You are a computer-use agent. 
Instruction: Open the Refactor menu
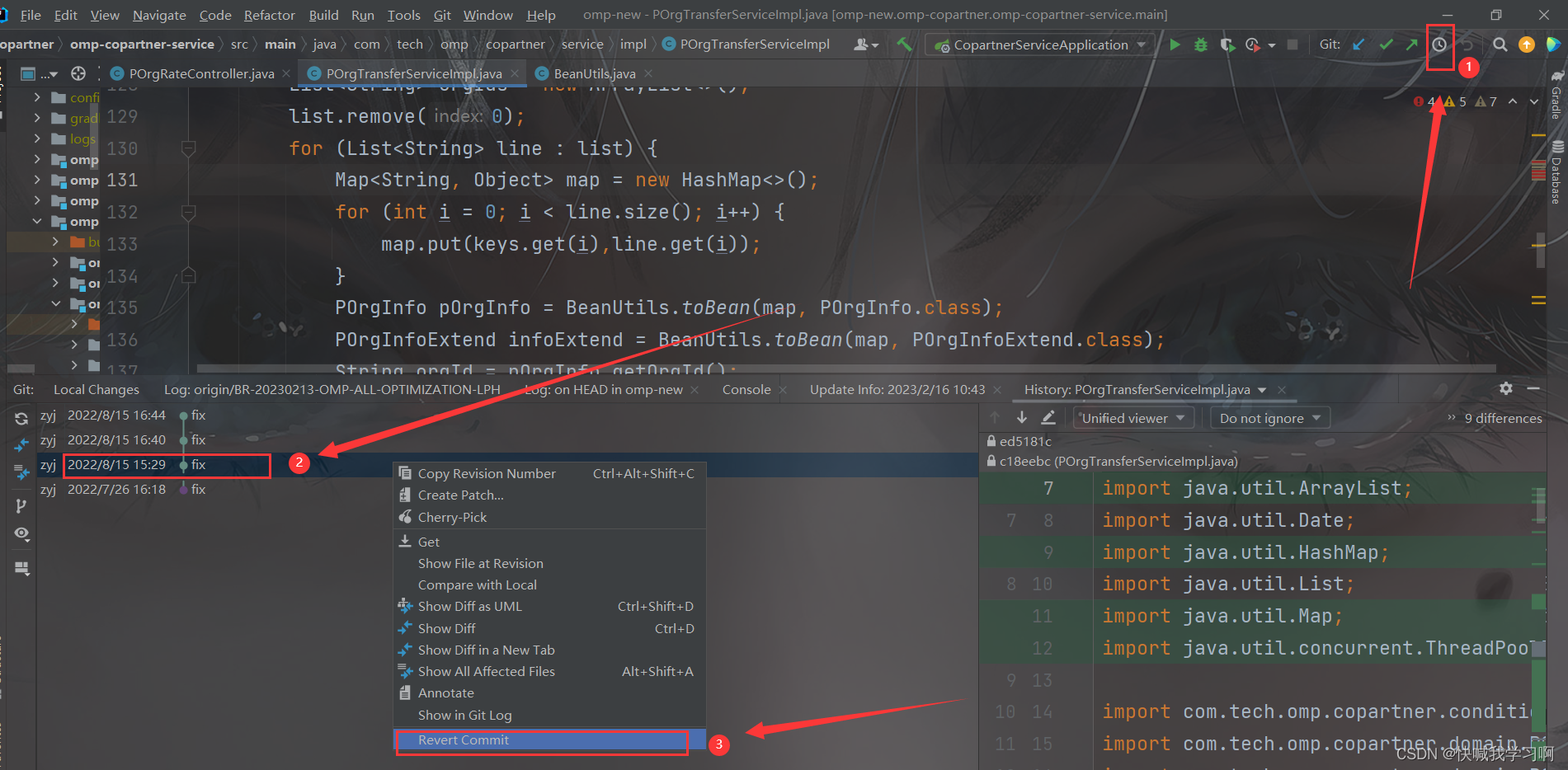[269, 15]
